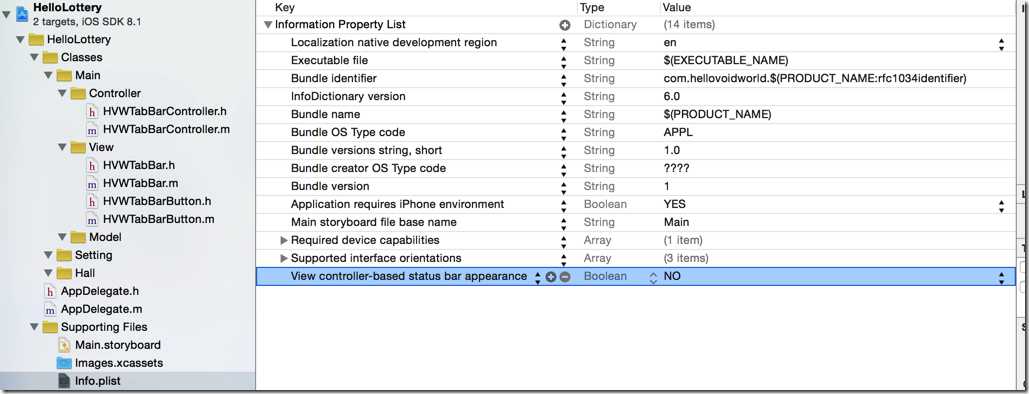
Task: Click the Key column header
Action: (x=285, y=8)
